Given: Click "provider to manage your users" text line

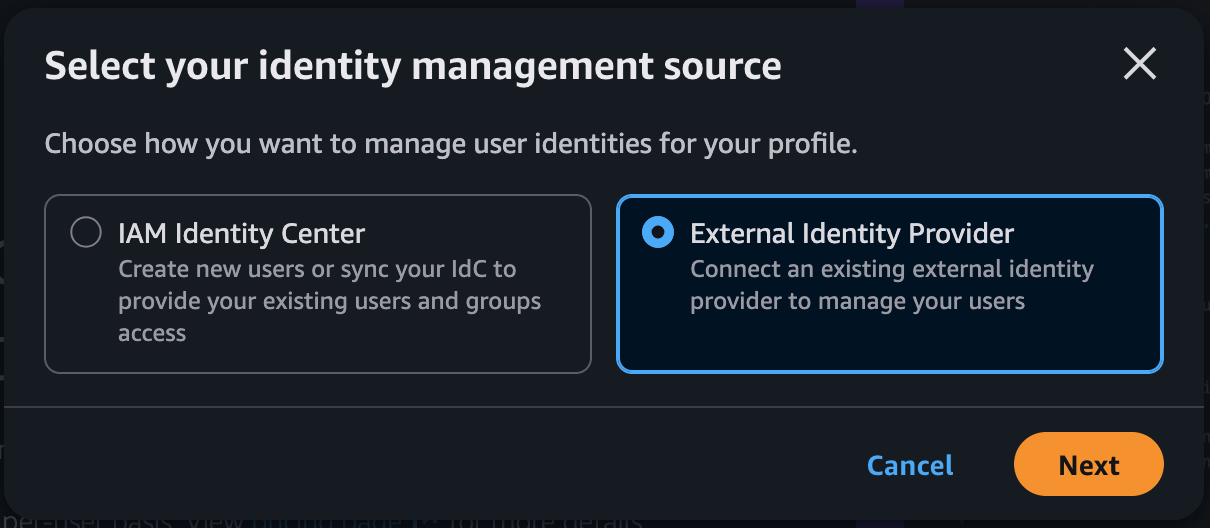Looking at the screenshot, I should tap(857, 301).
